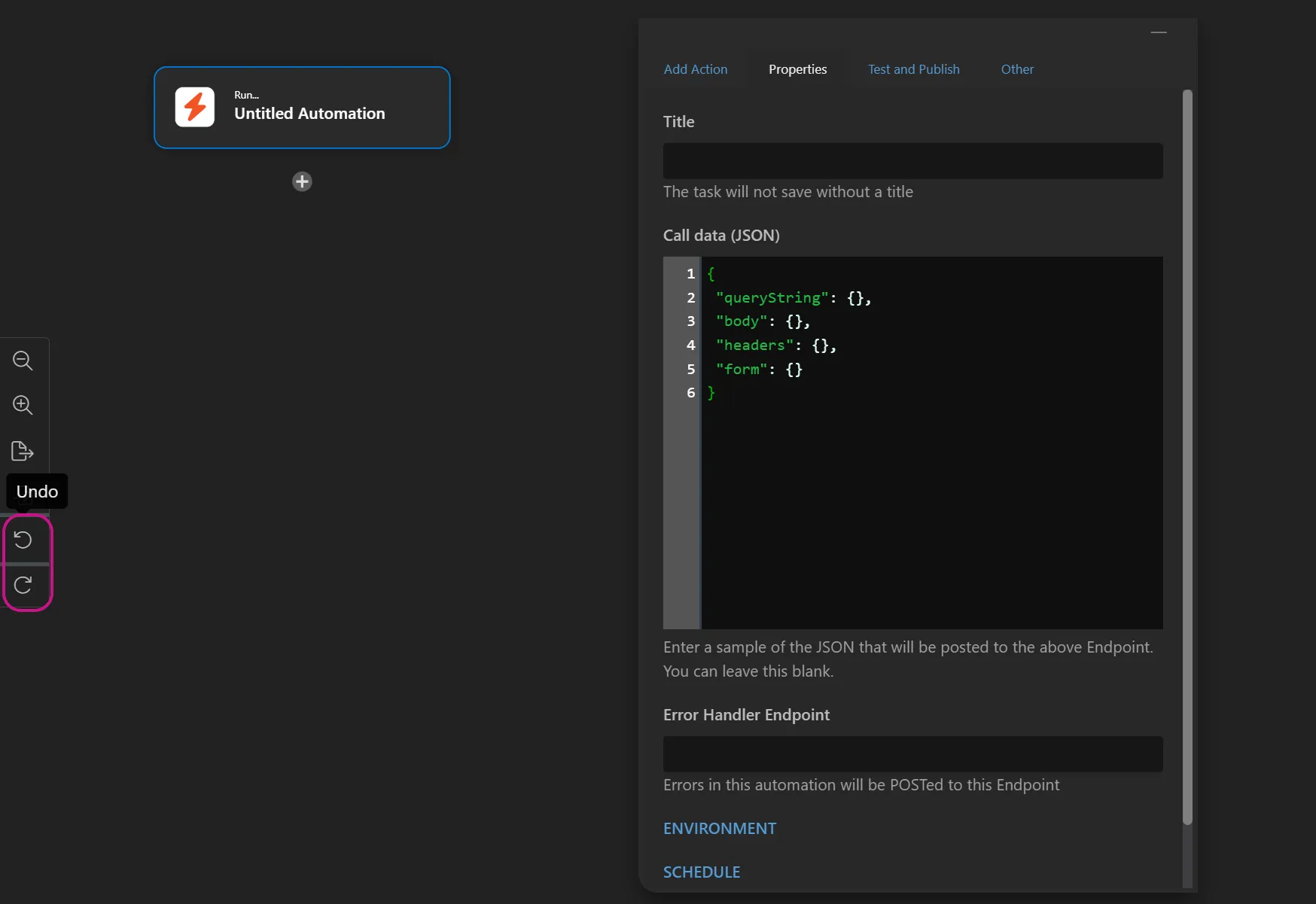Image resolution: width=1316 pixels, height=904 pixels.
Task: Click the lightning bolt automation icon
Action: [x=195, y=107]
